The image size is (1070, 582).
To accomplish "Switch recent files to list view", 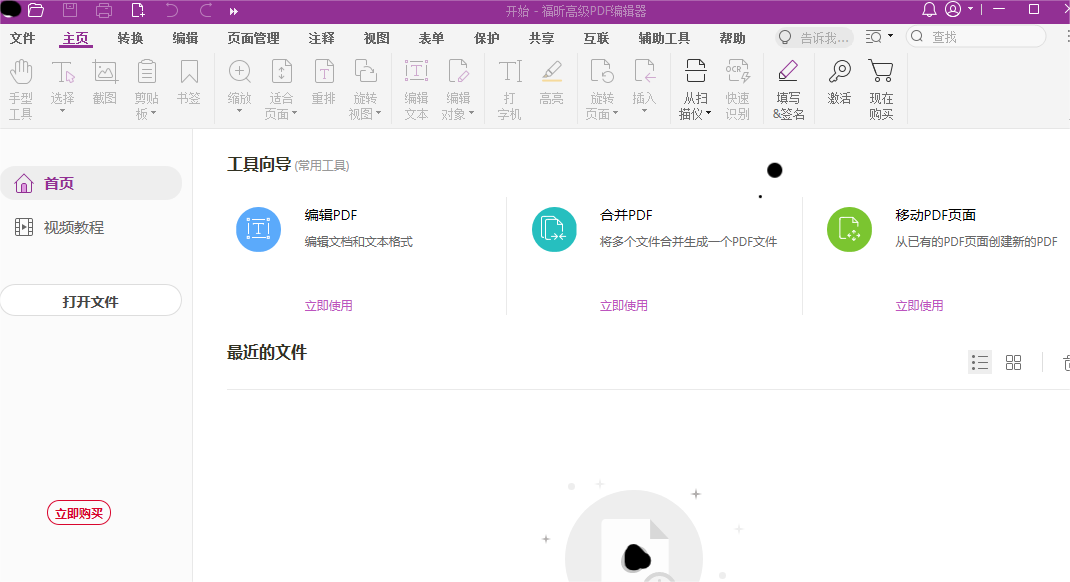I will [x=979, y=362].
